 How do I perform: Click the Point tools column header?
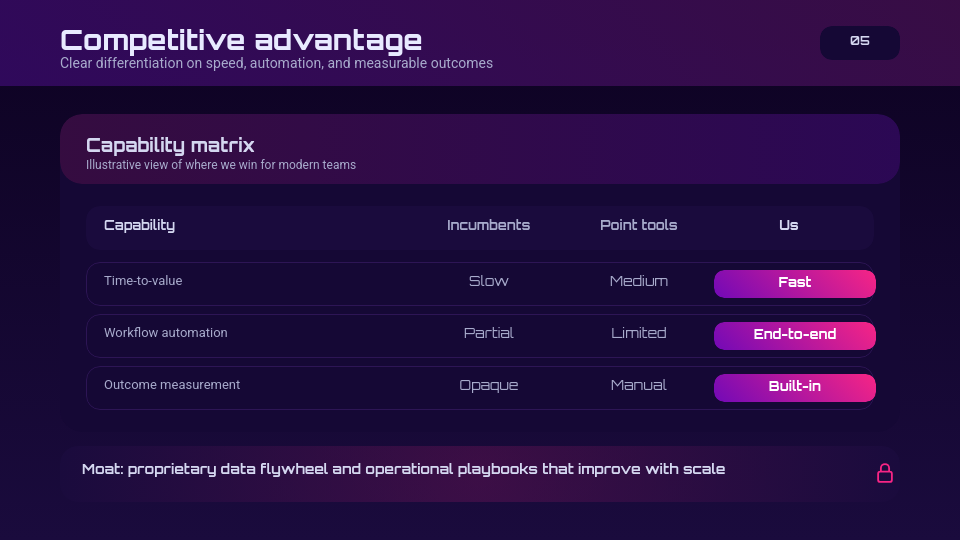638,225
